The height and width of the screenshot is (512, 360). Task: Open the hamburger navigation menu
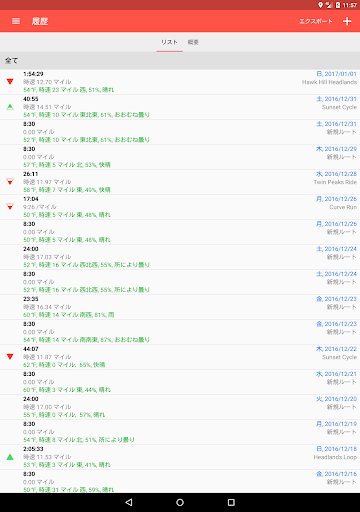click(x=16, y=21)
